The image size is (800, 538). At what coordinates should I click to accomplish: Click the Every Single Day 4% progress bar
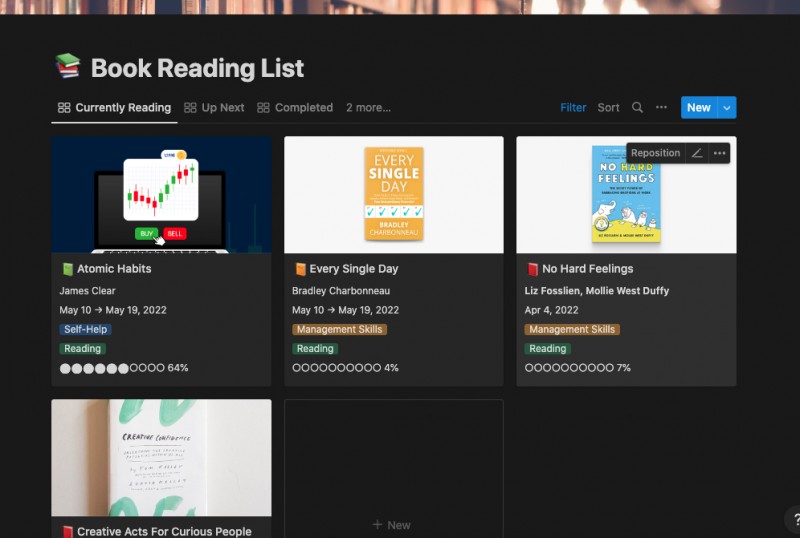(345, 368)
